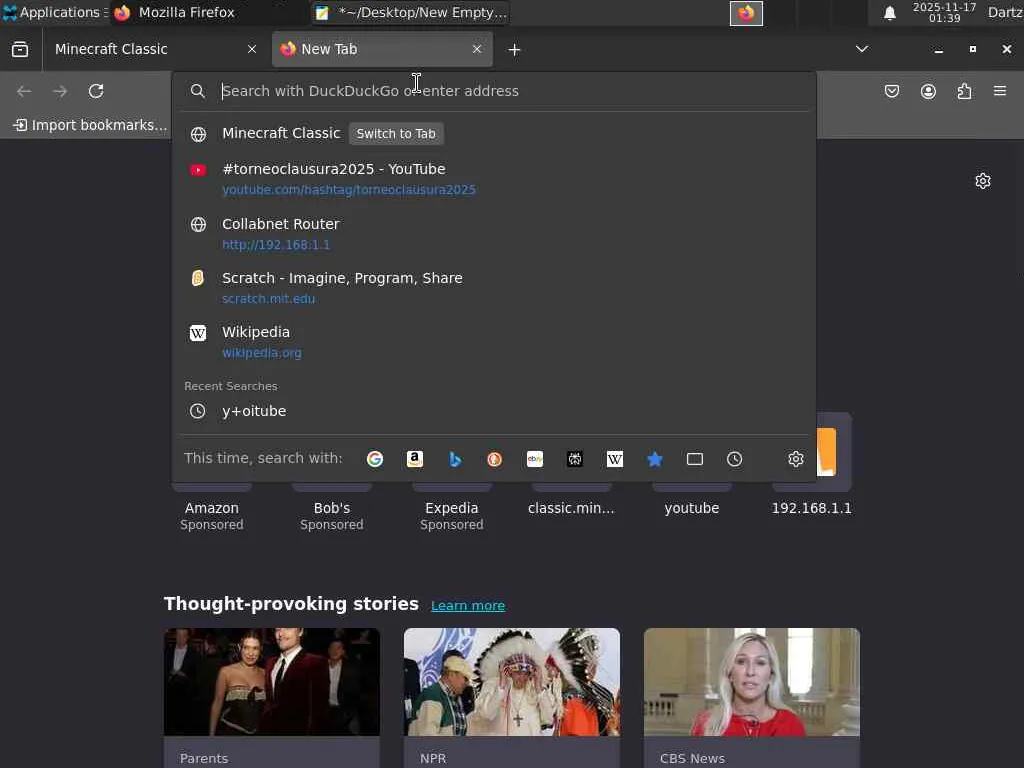Open the Firefox application menu
Screen dimensions: 1024x768
pyautogui.click(x=1000, y=91)
